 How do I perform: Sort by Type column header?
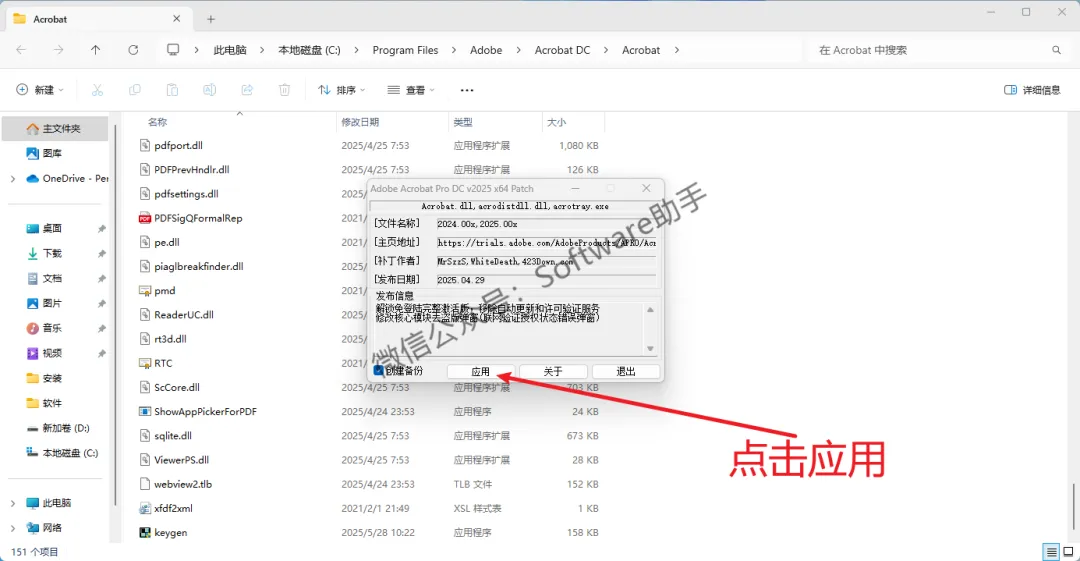[463, 122]
